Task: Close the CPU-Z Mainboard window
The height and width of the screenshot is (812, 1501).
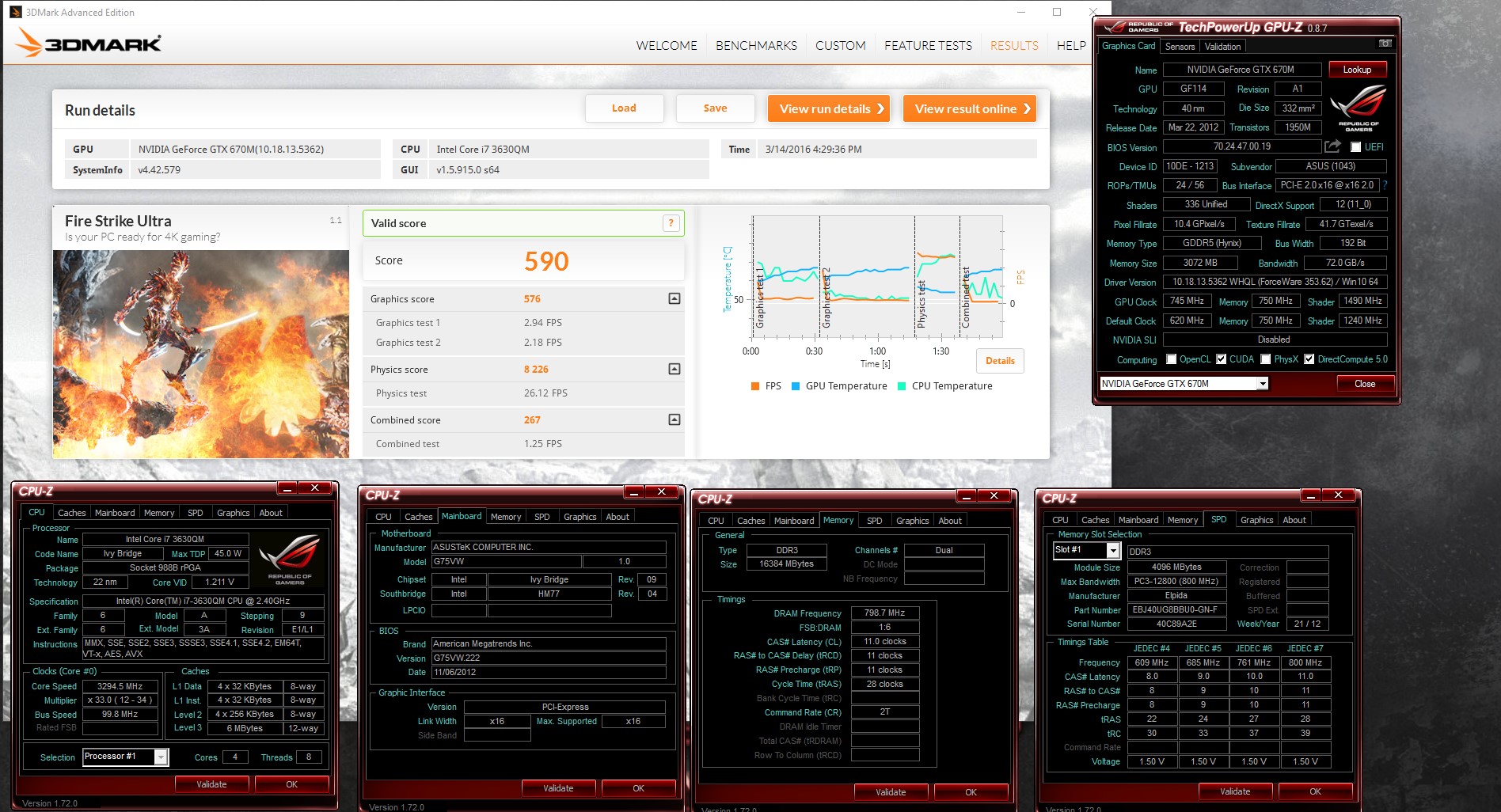Action: point(661,491)
